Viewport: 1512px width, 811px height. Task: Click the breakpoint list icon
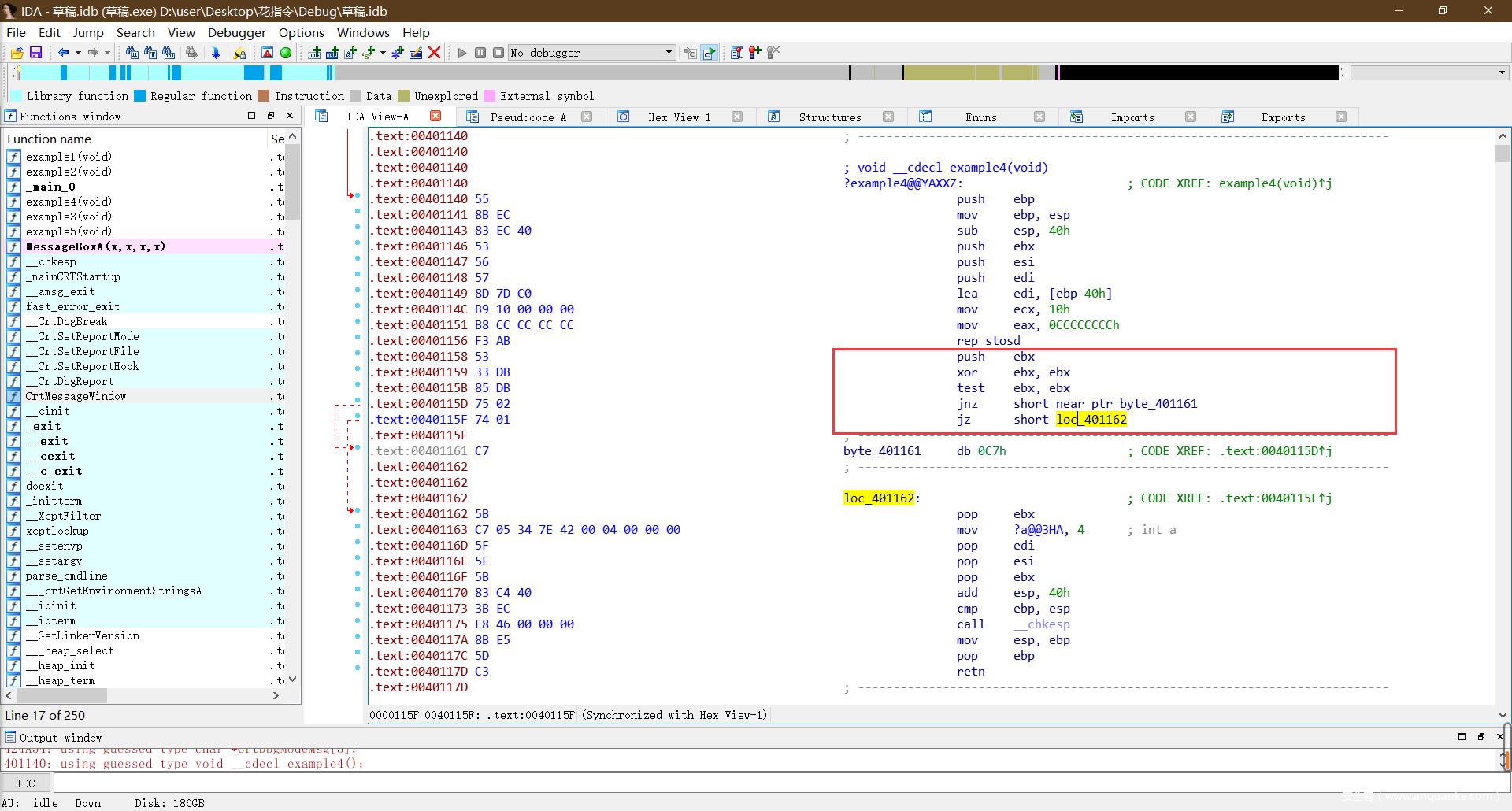pos(737,53)
